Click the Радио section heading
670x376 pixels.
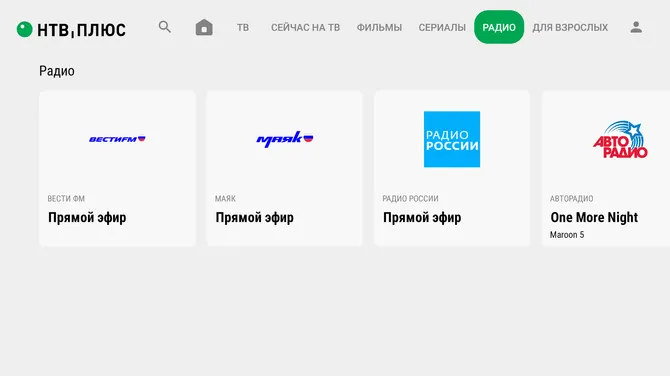[57, 71]
